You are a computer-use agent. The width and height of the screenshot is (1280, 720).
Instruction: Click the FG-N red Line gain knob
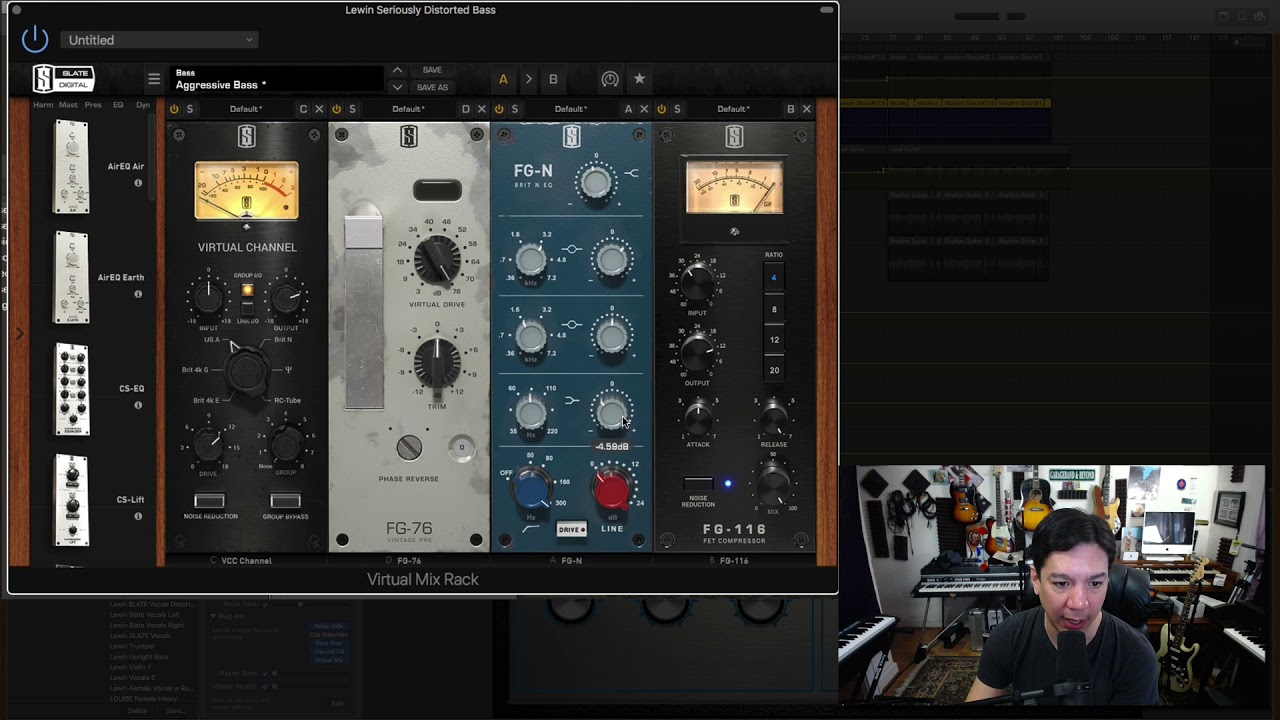pos(612,489)
